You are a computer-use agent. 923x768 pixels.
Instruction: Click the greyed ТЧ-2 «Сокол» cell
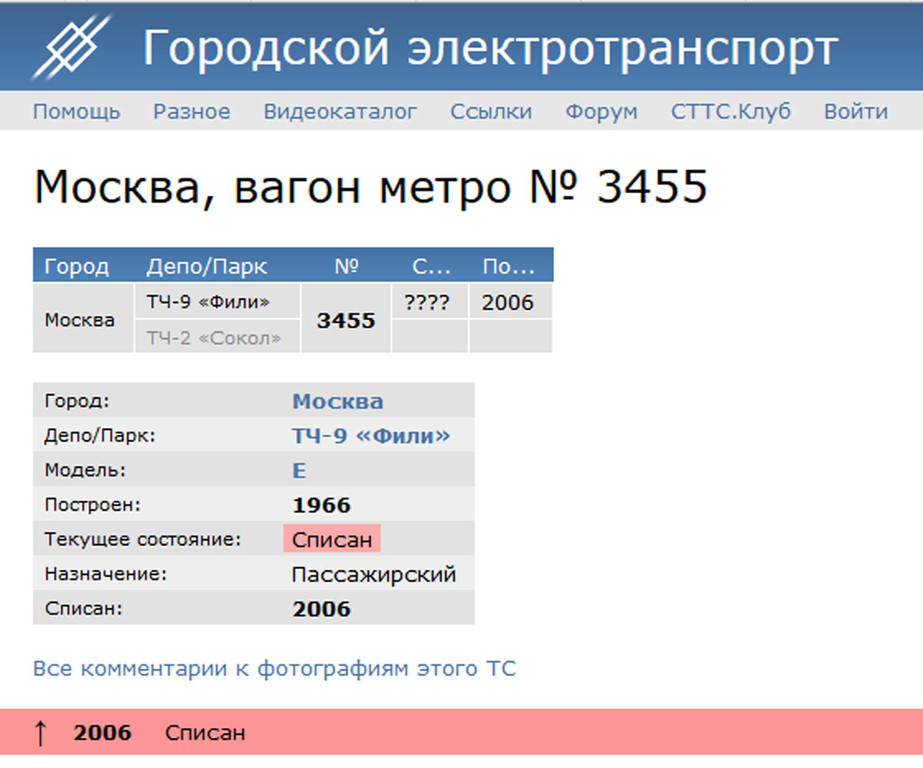click(x=217, y=337)
